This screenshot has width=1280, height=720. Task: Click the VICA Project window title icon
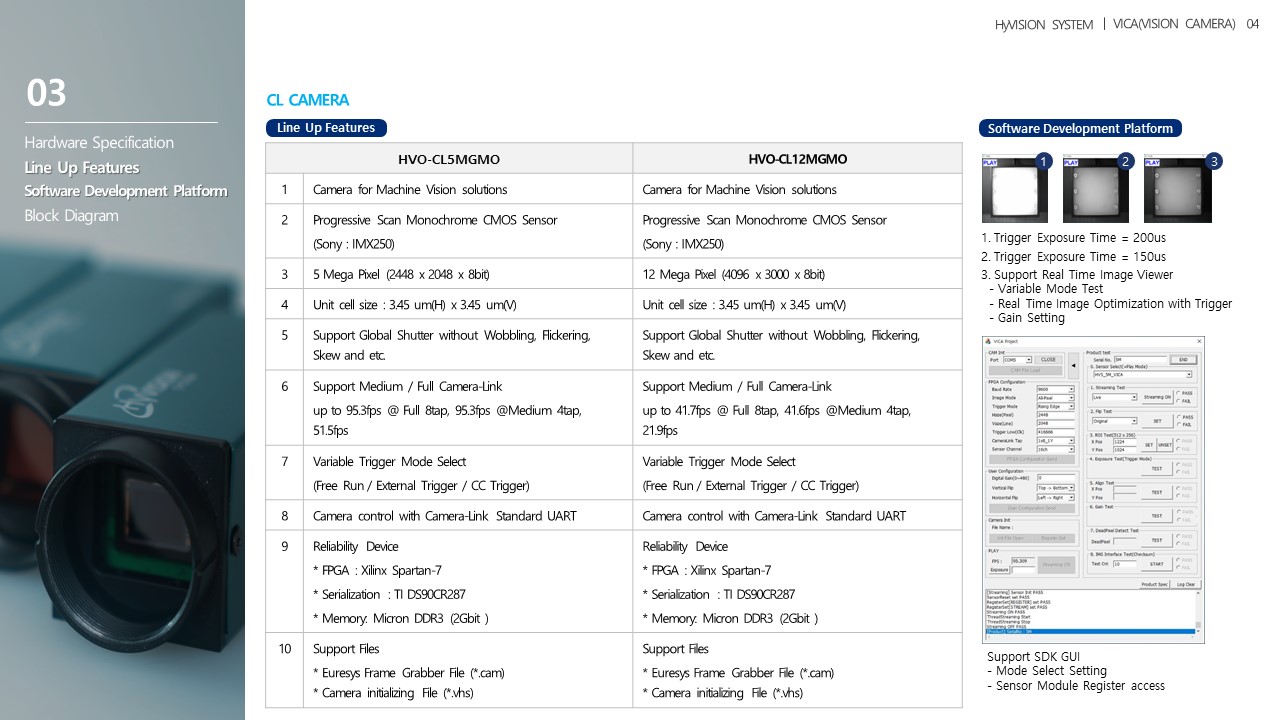click(988, 341)
